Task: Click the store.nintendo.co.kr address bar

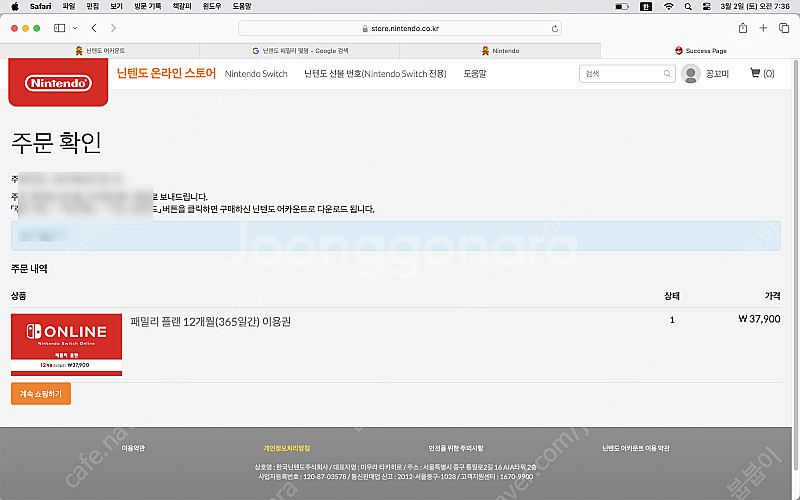Action: pyautogui.click(x=399, y=28)
